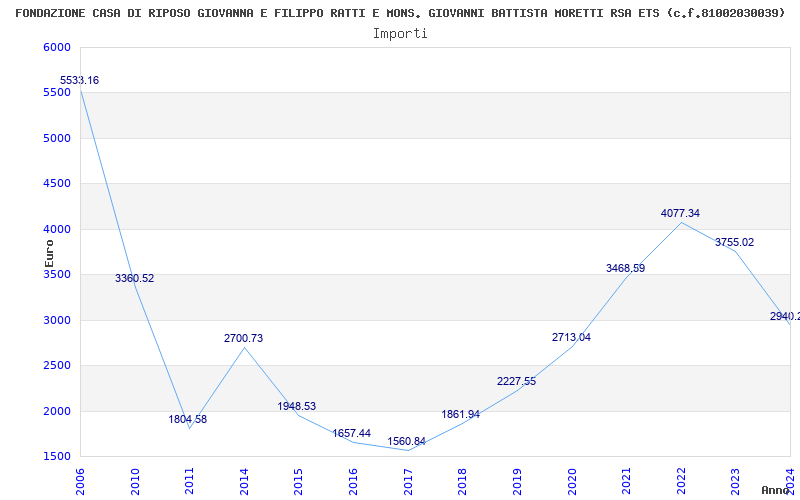Click the 5533.16 data label

[80, 81]
